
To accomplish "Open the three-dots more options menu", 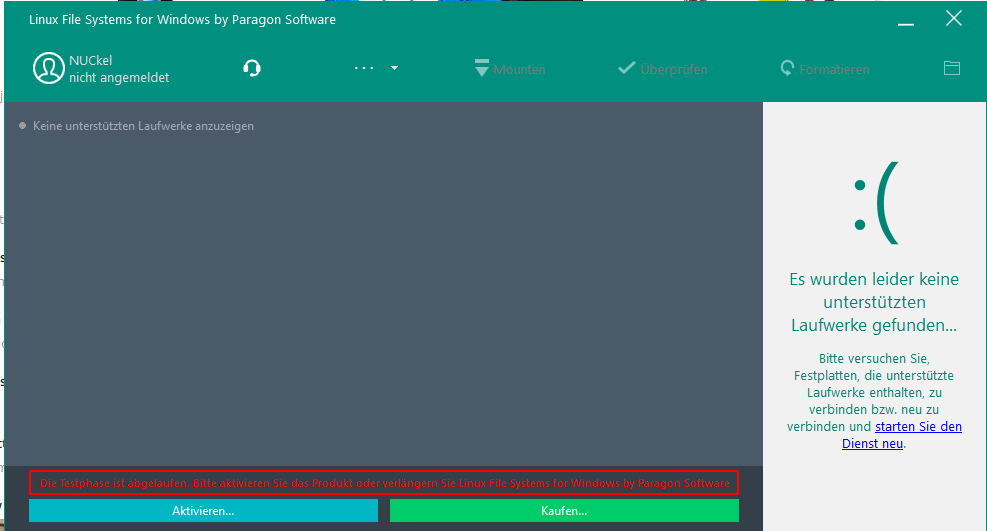I will click(376, 68).
